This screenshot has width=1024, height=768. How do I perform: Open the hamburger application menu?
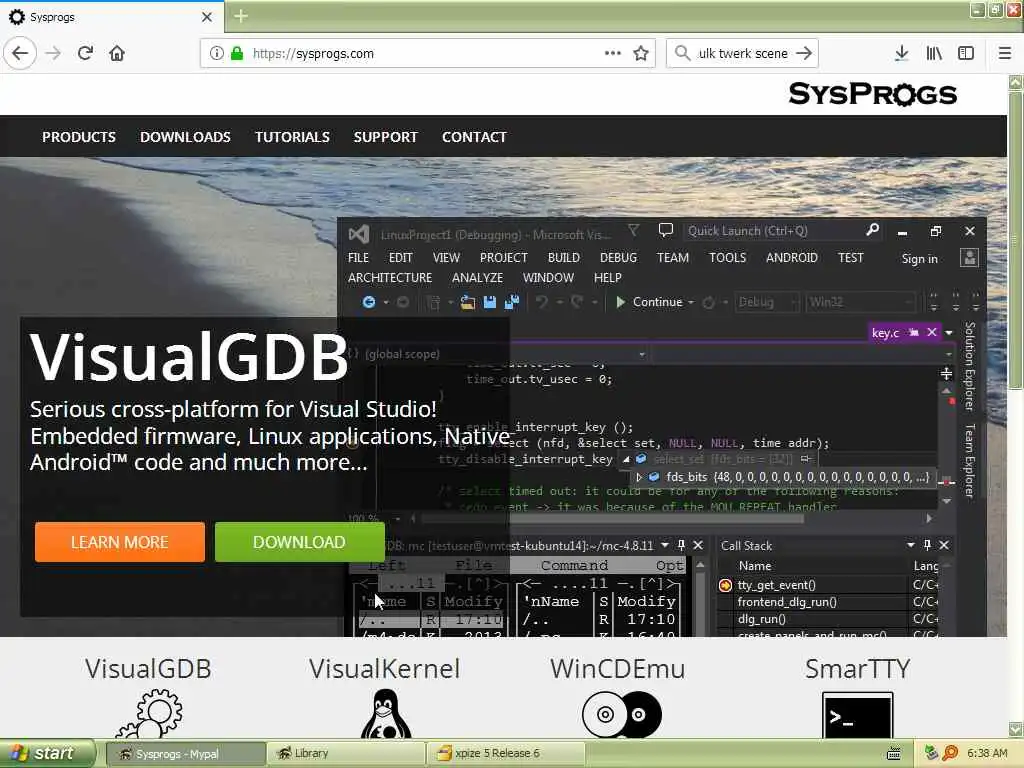pos(1005,53)
